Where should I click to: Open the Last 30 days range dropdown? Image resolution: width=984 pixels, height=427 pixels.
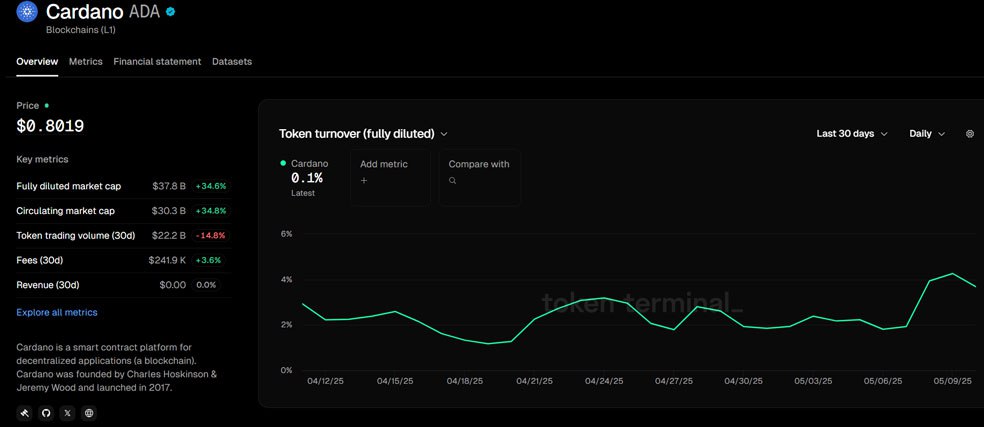point(851,134)
